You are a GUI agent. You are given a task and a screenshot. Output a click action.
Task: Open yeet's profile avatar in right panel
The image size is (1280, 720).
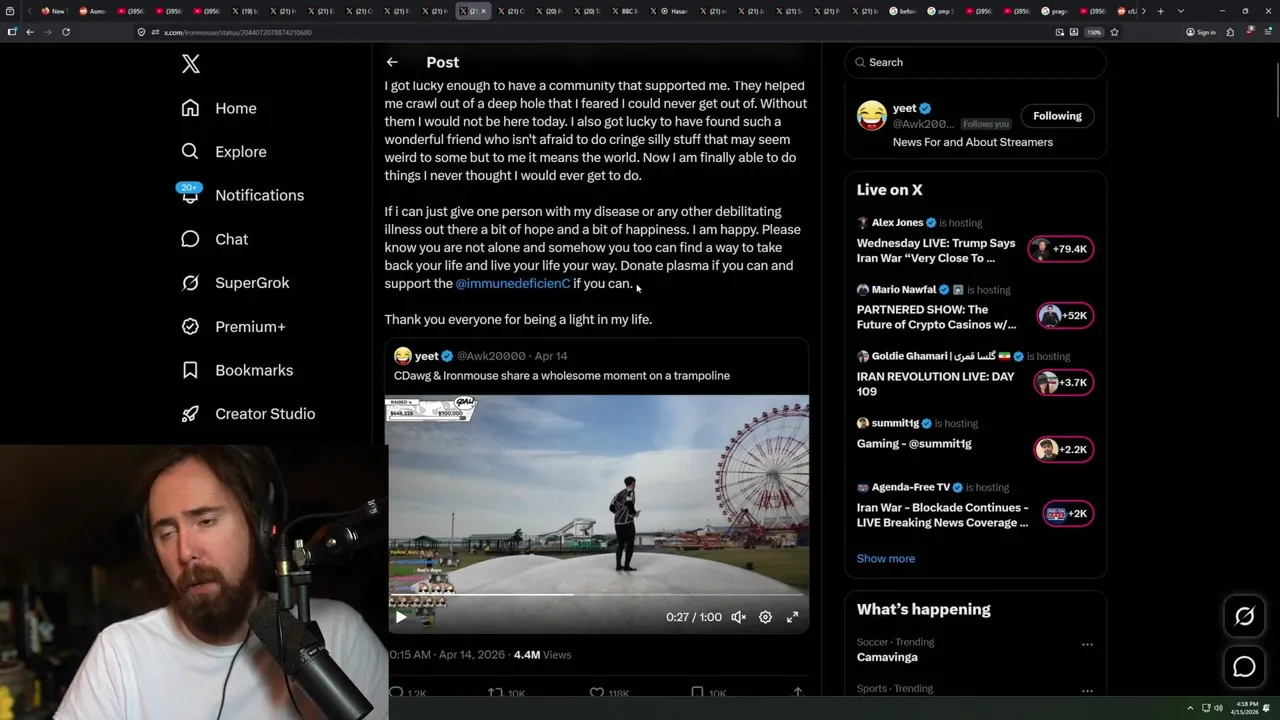(872, 116)
